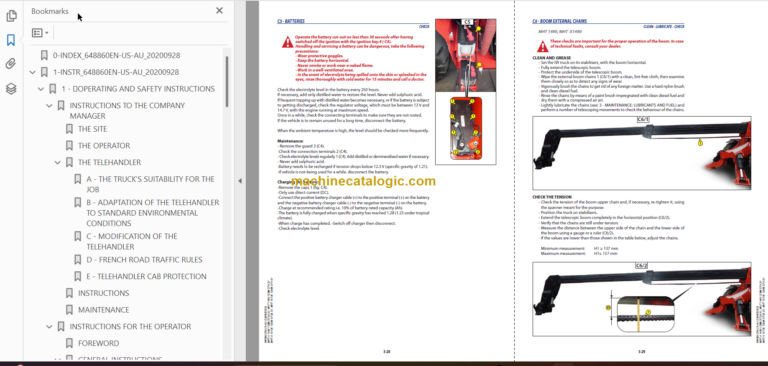Viewport: 768px width, 366px height.
Task: Go to Instructions to the Company Manager
Action: click(x=127, y=111)
